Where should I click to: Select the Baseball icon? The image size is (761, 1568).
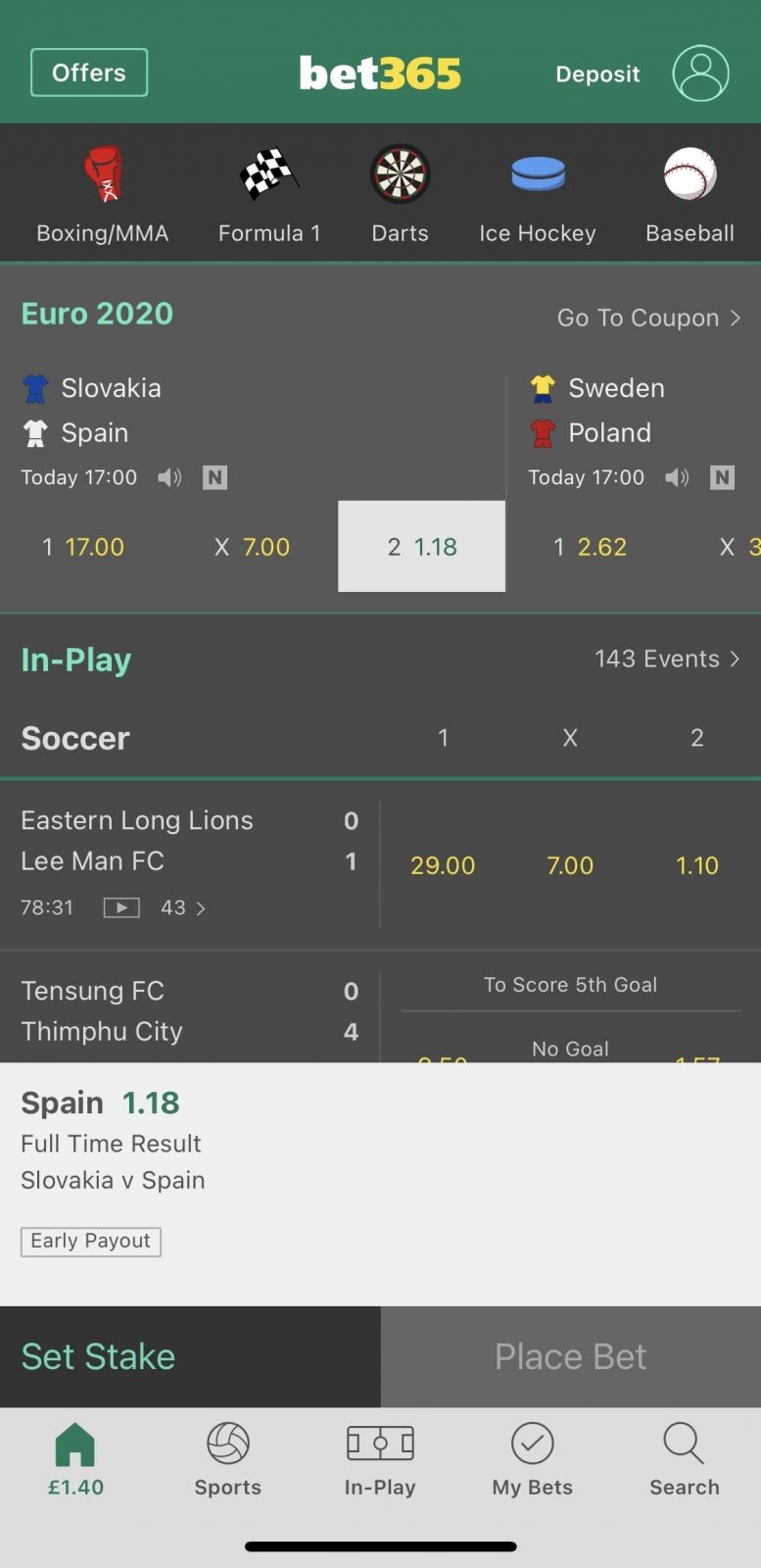pos(690,173)
